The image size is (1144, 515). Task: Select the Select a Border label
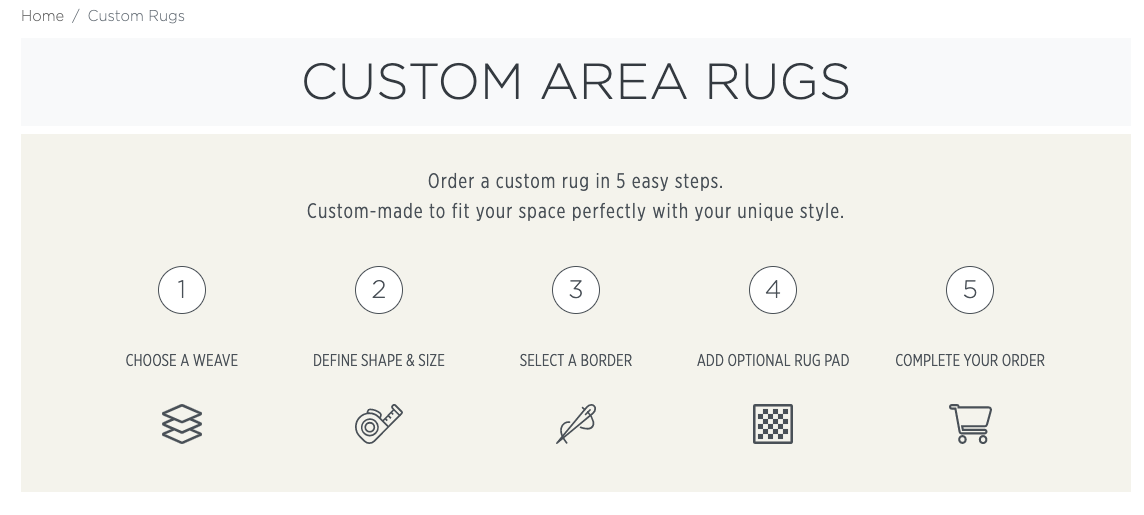(576, 360)
